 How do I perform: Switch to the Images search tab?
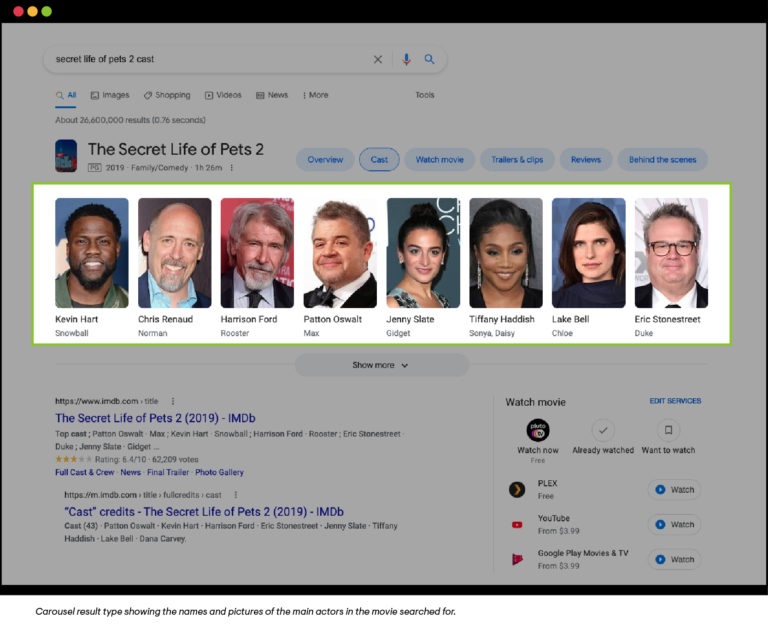pyautogui.click(x=110, y=95)
